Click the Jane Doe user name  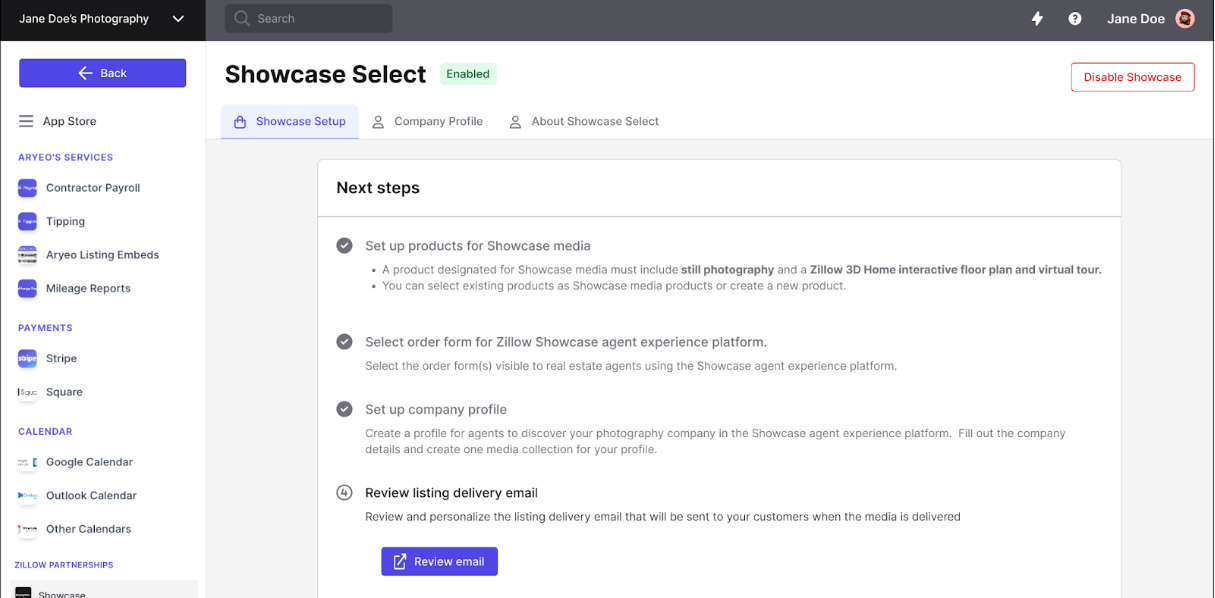[x=1135, y=19]
